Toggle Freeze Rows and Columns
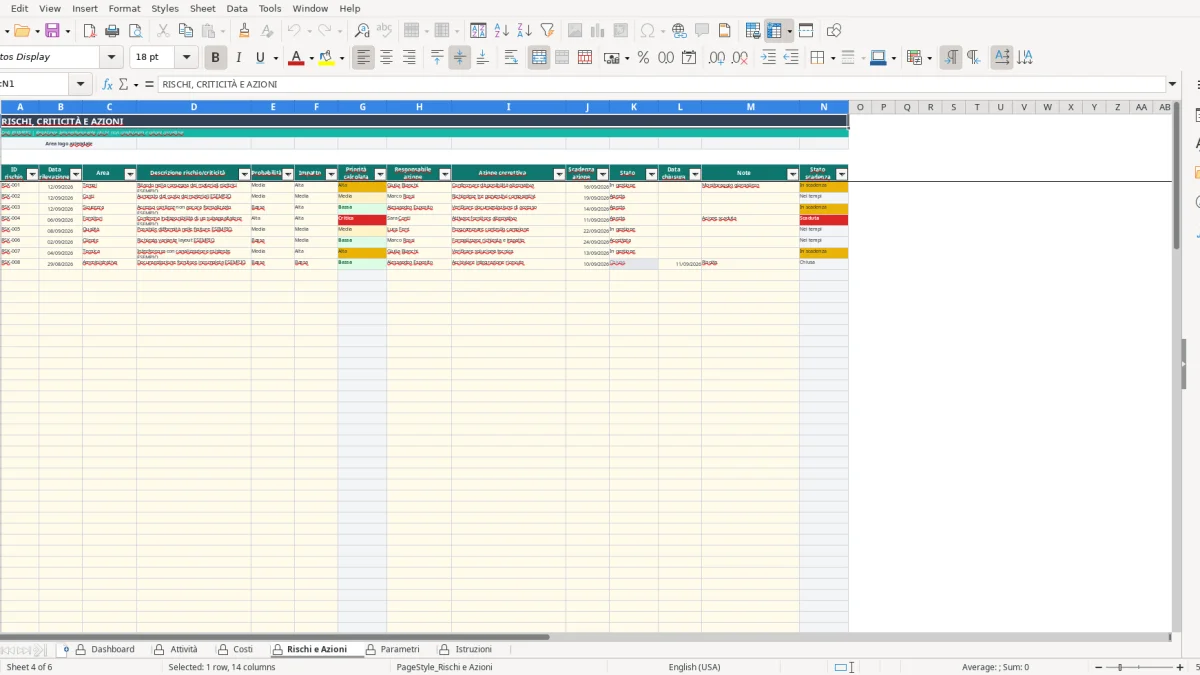The width and height of the screenshot is (1200, 675). coord(775,31)
